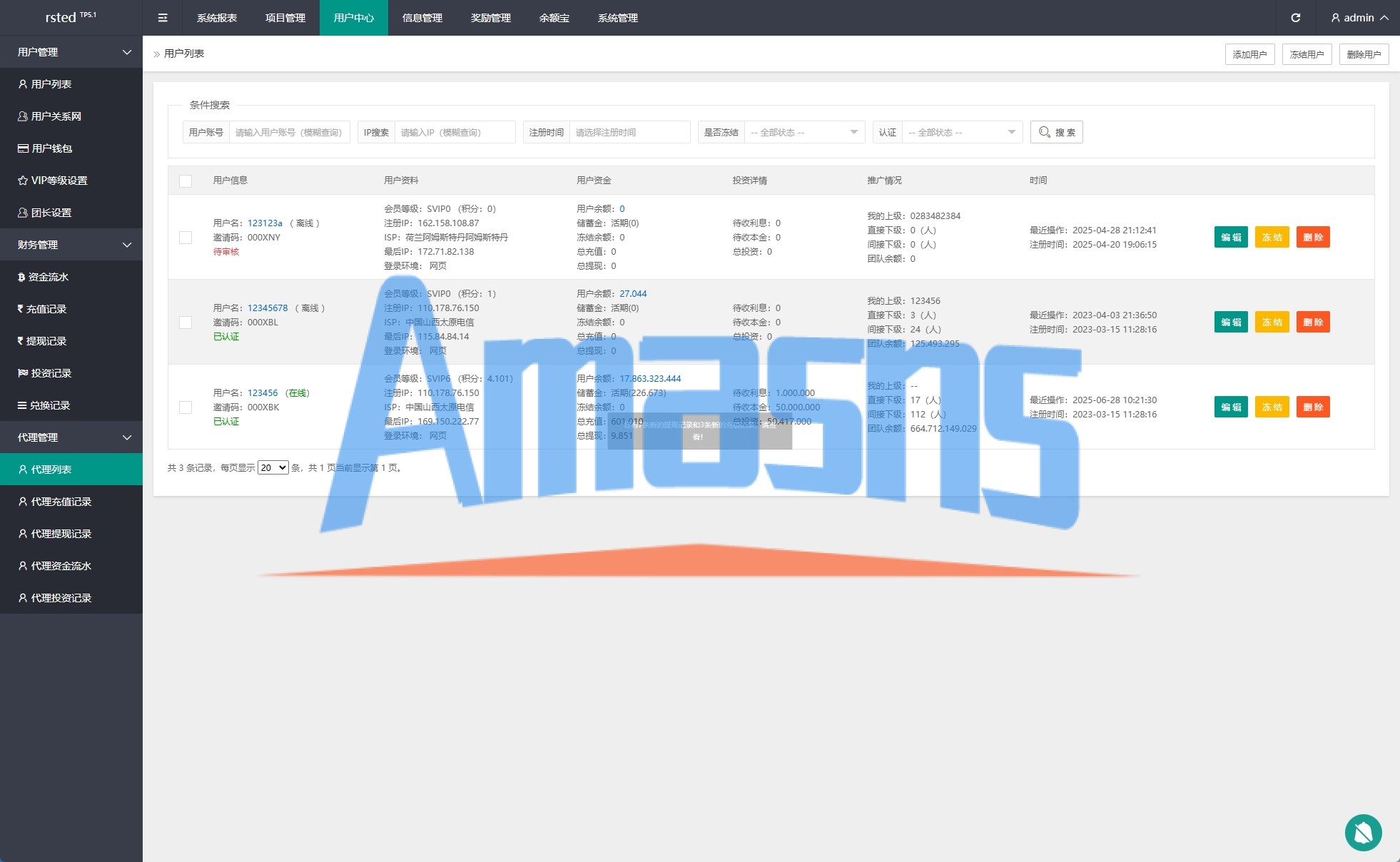Collapse the 财务管理 sidebar section
Screen dimensions: 1400x862
pos(71,245)
